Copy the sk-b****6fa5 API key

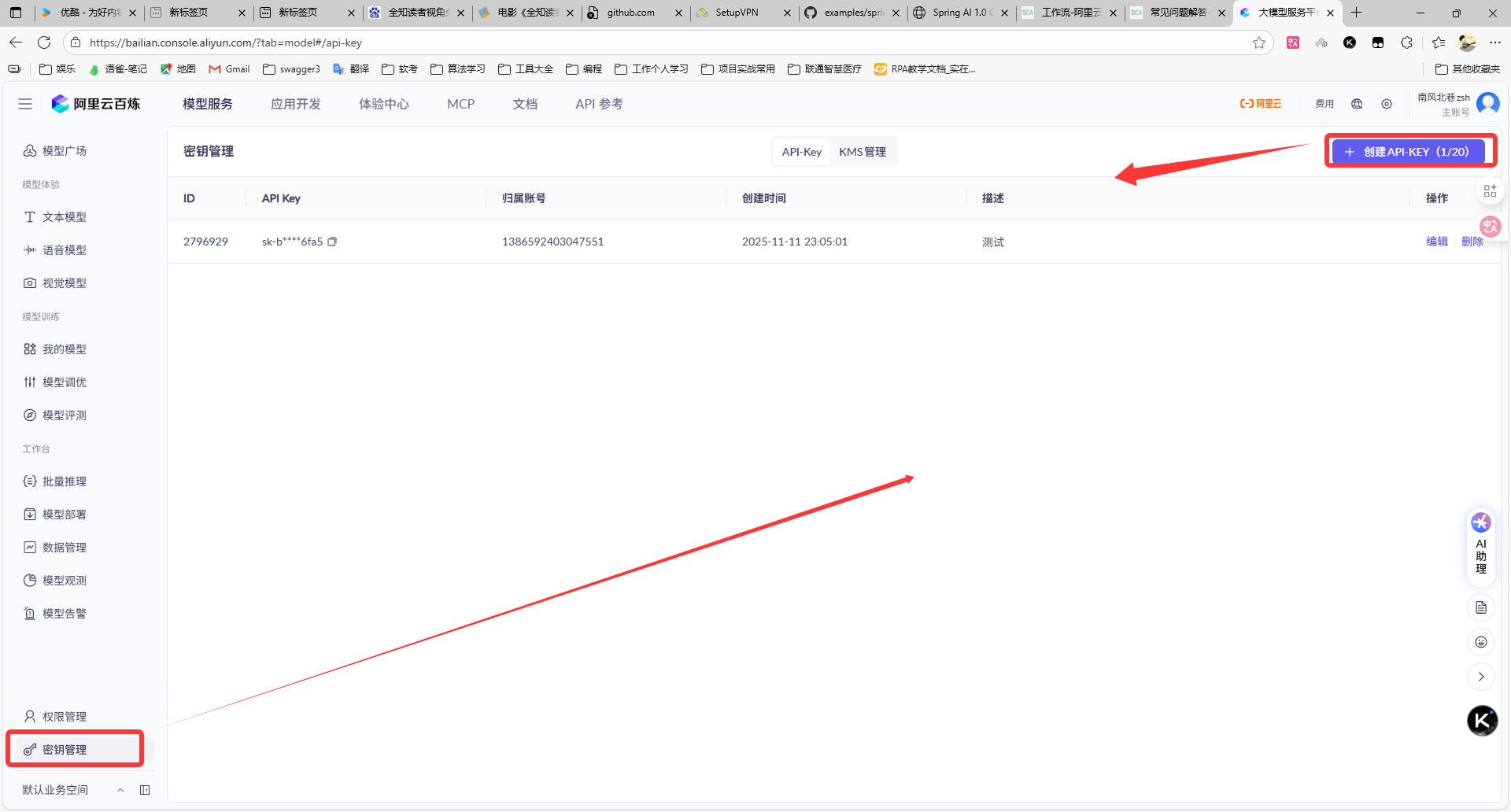(332, 242)
